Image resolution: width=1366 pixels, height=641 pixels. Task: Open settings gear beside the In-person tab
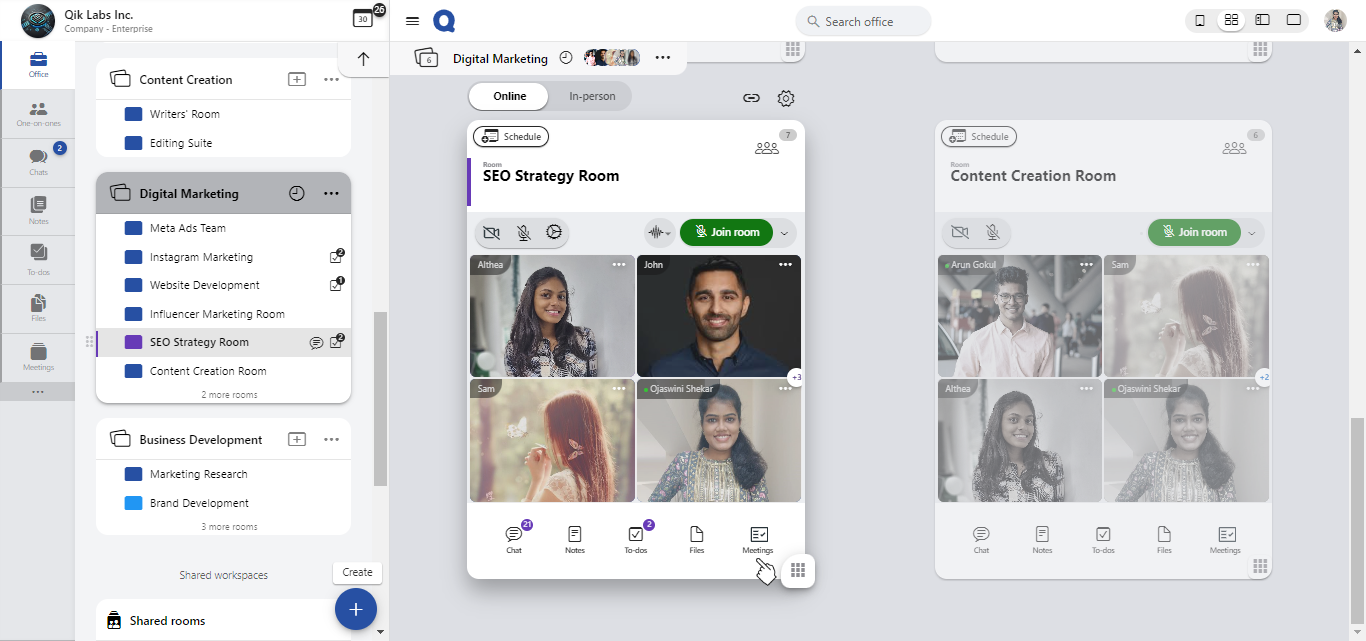[786, 98]
